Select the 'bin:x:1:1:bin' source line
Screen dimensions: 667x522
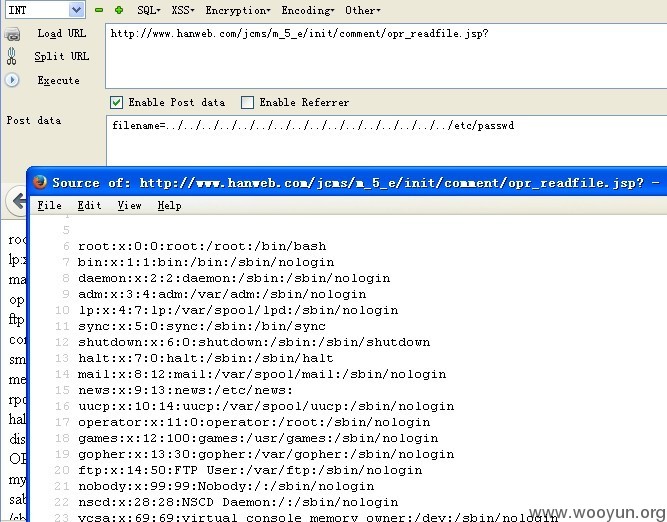pyautogui.click(x=206, y=262)
